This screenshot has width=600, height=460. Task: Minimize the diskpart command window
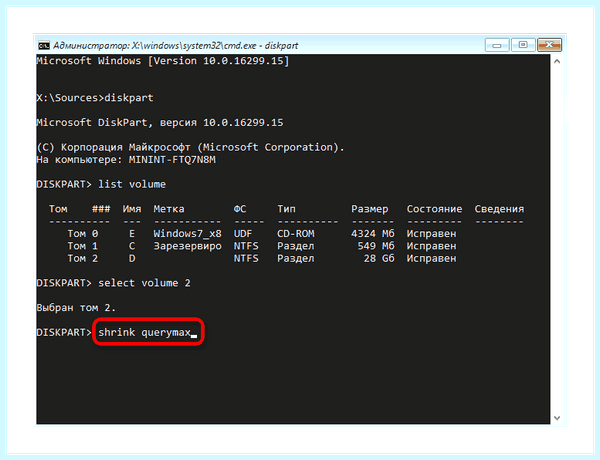tap(497, 45)
